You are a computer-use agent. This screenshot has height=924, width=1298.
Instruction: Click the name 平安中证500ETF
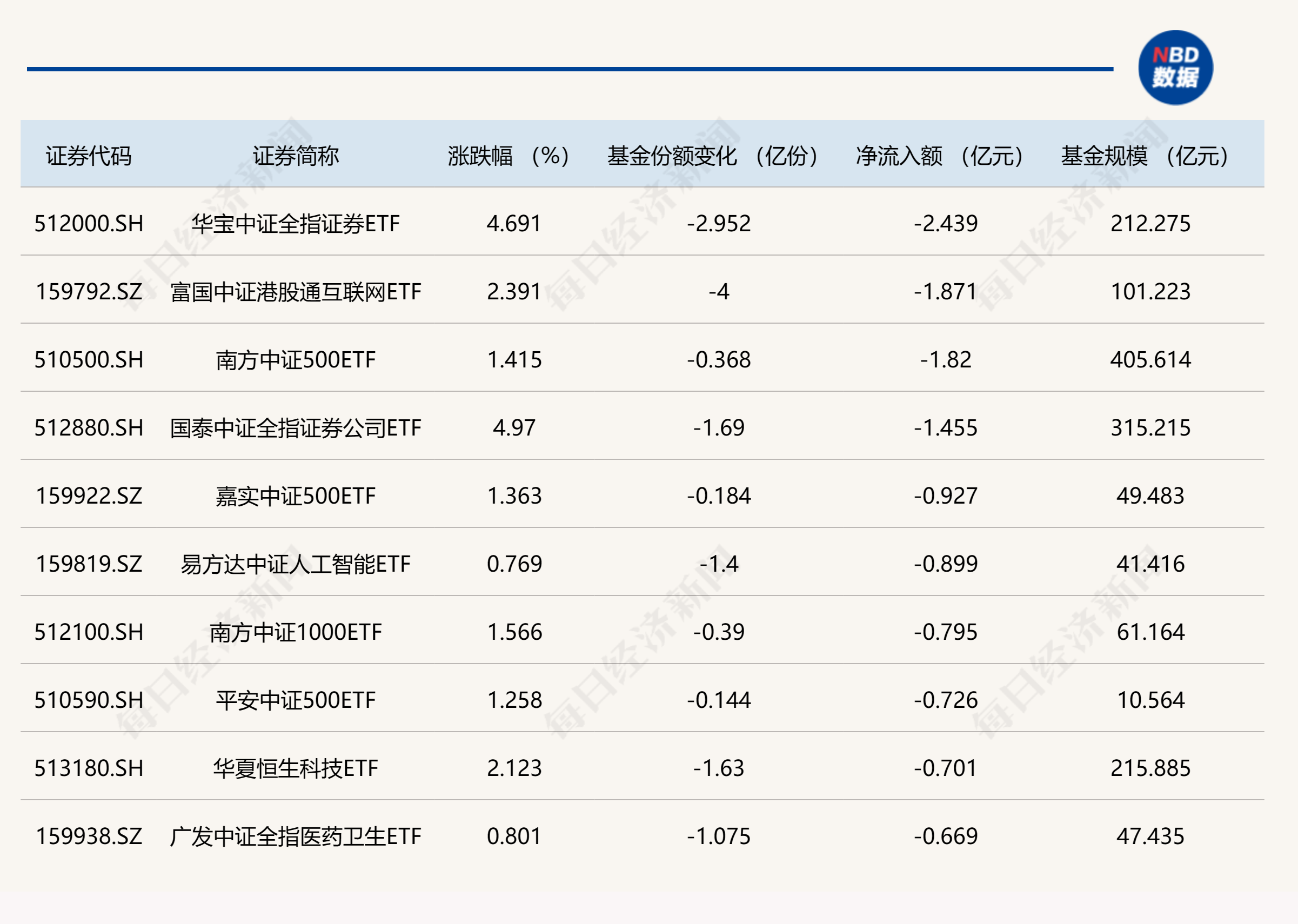tap(296, 700)
